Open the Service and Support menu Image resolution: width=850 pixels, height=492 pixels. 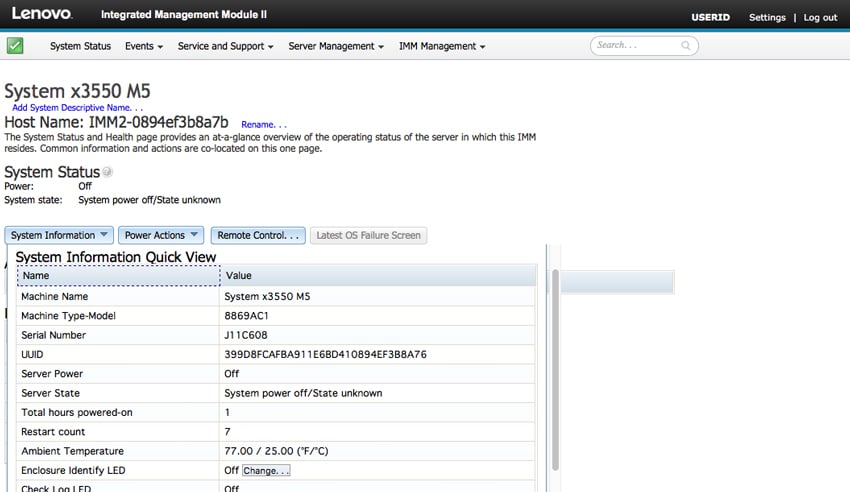(226, 46)
